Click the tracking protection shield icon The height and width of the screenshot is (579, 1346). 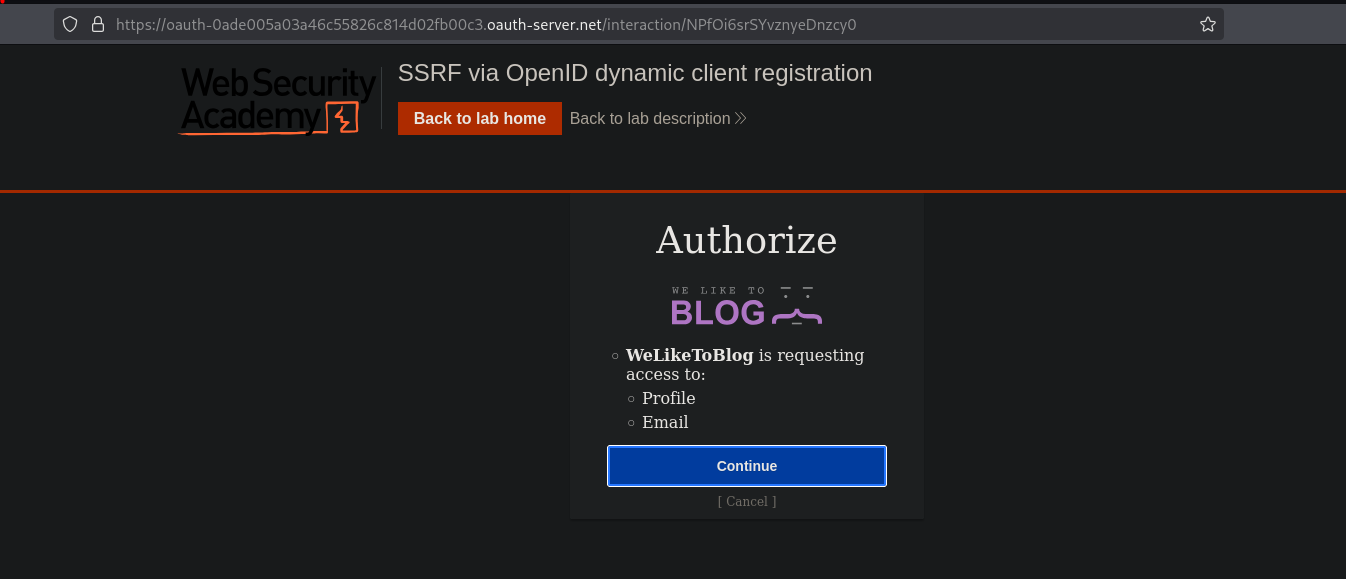tap(70, 24)
